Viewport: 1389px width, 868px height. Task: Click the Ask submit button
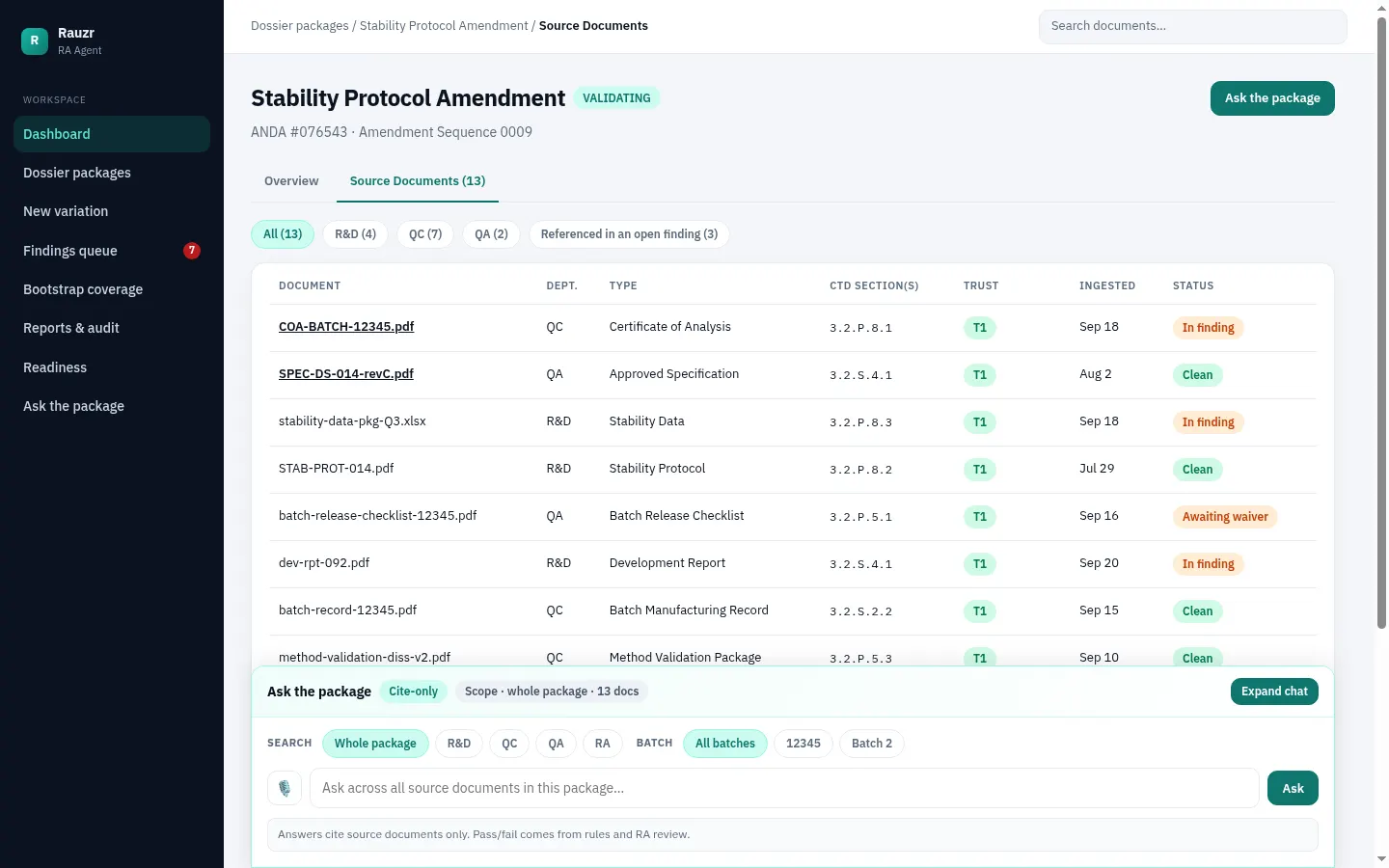point(1293,788)
